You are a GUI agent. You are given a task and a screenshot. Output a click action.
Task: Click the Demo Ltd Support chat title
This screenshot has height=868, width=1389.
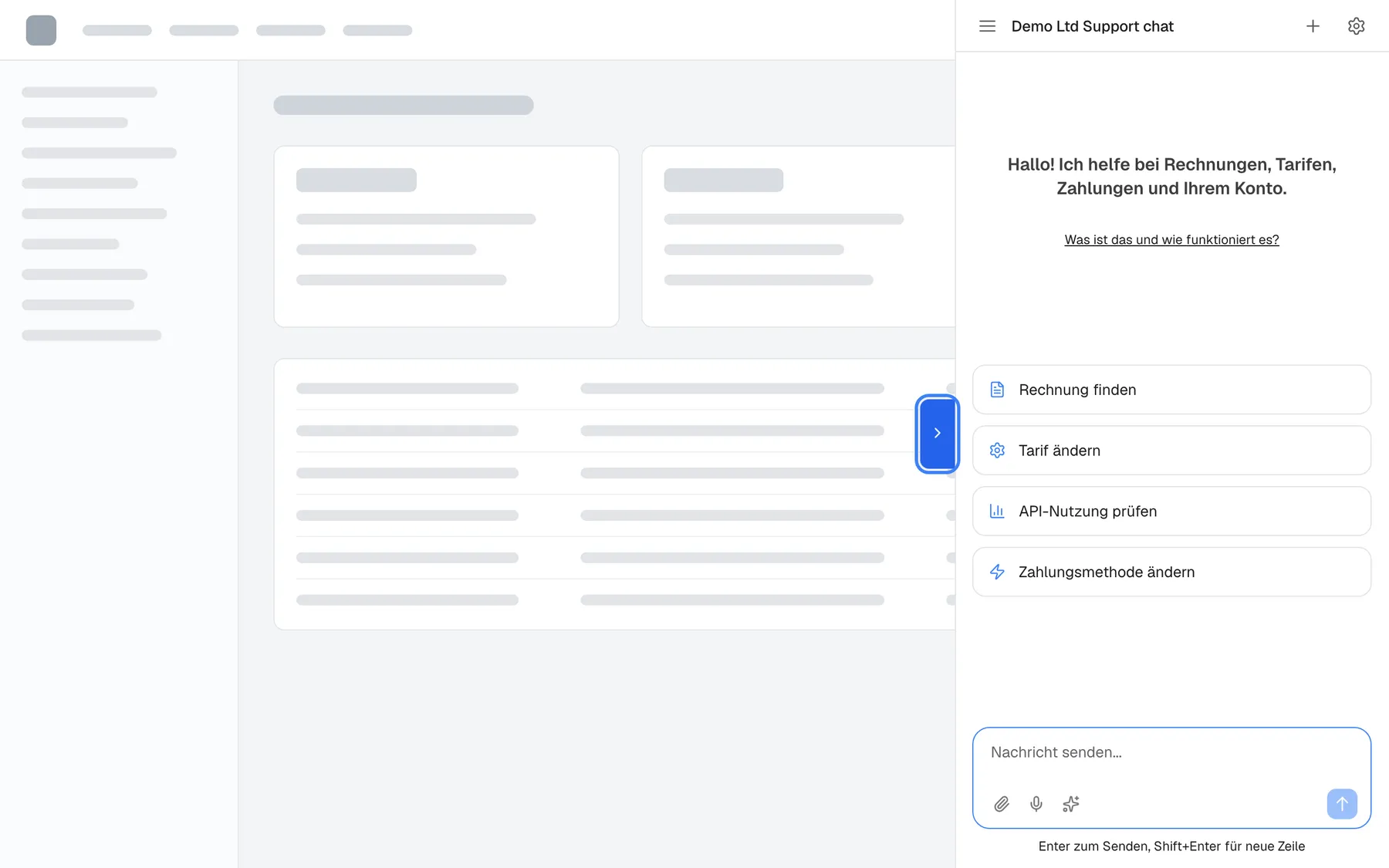(1092, 26)
